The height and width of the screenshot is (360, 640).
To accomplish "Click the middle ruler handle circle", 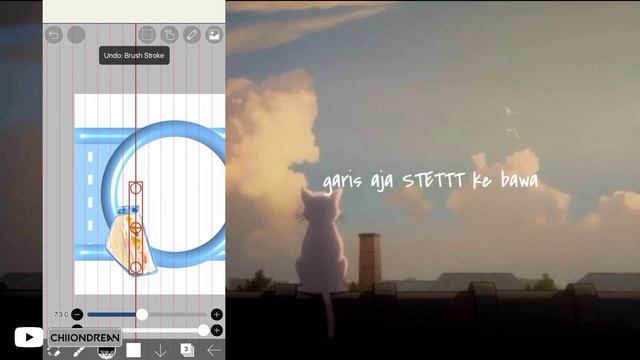I will pos(136,227).
